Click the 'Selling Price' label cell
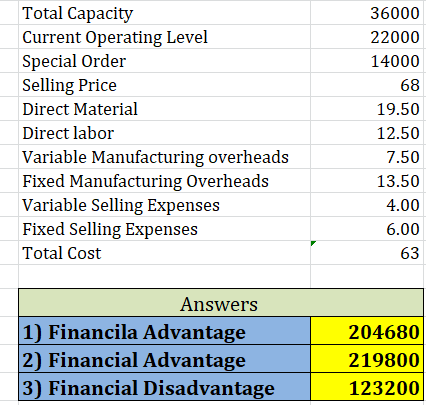Screen dimensions: 426x405 pos(164,85)
